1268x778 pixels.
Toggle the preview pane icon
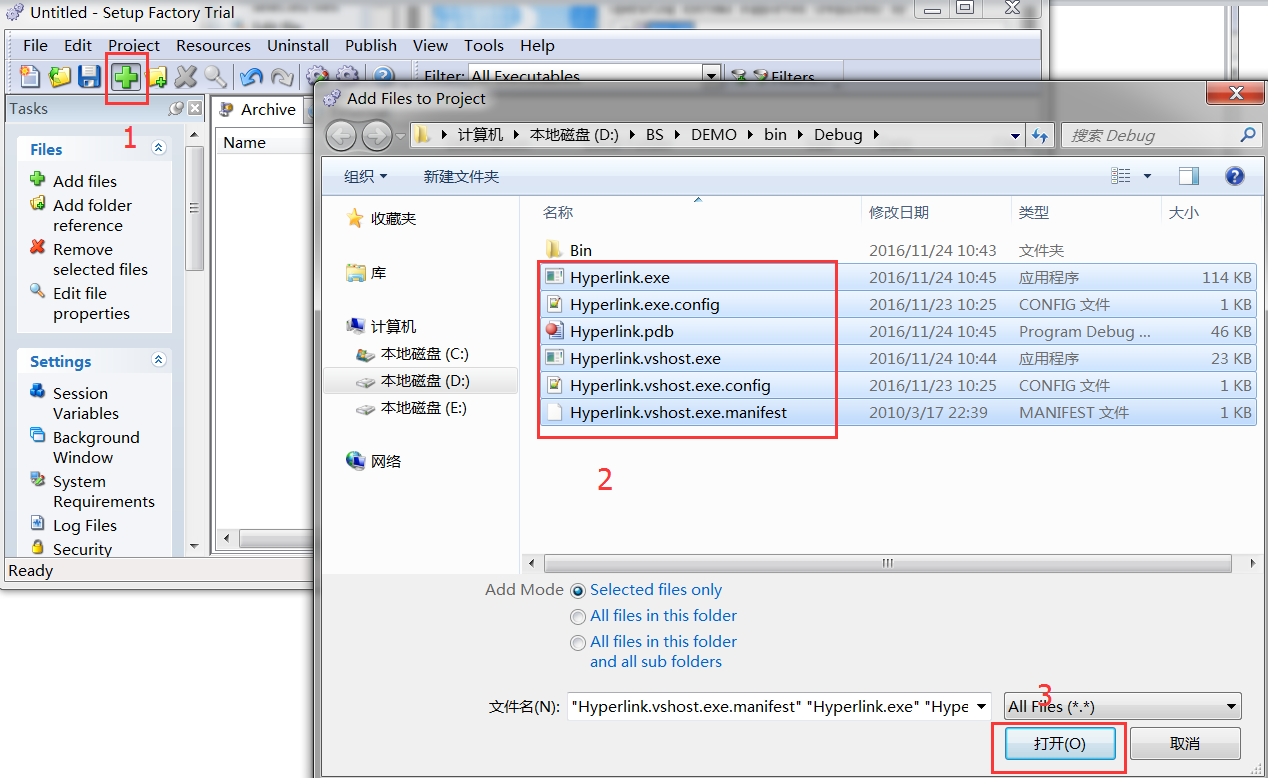pos(1188,176)
